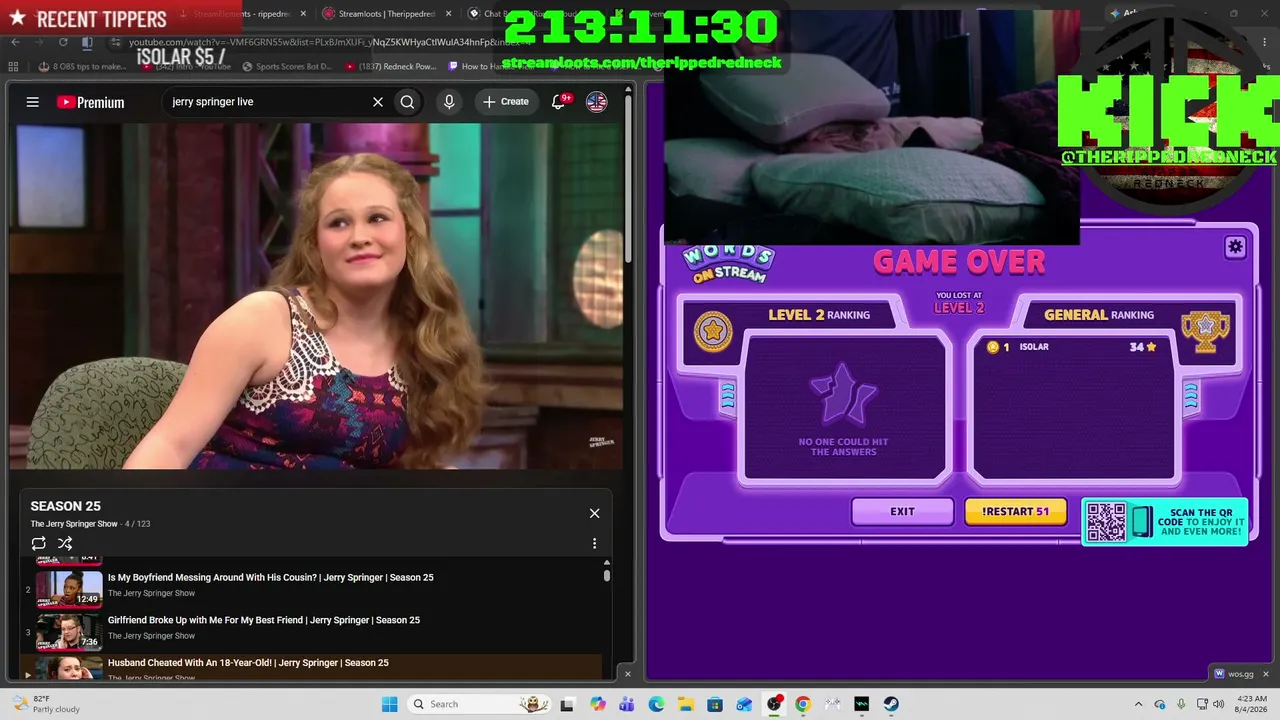The height and width of the screenshot is (720, 1280).
Task: Open the 7:36 video thumbnail in playlist
Action: [69, 631]
